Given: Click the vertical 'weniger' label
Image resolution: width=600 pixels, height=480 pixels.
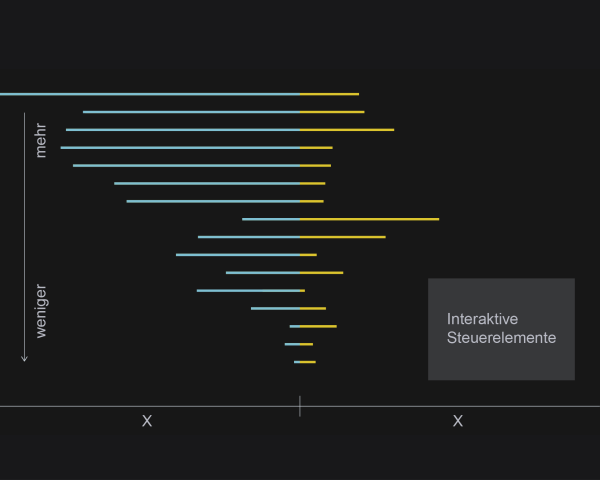Looking at the screenshot, I should 41,311.
